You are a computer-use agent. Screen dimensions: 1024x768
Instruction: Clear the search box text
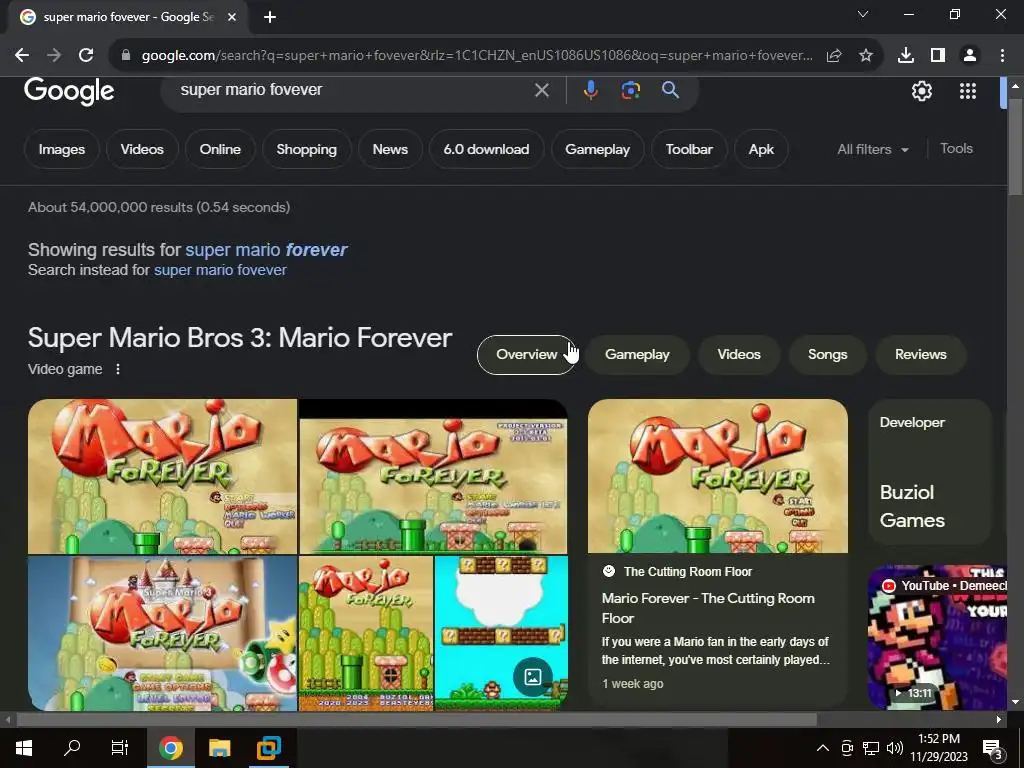[541, 90]
